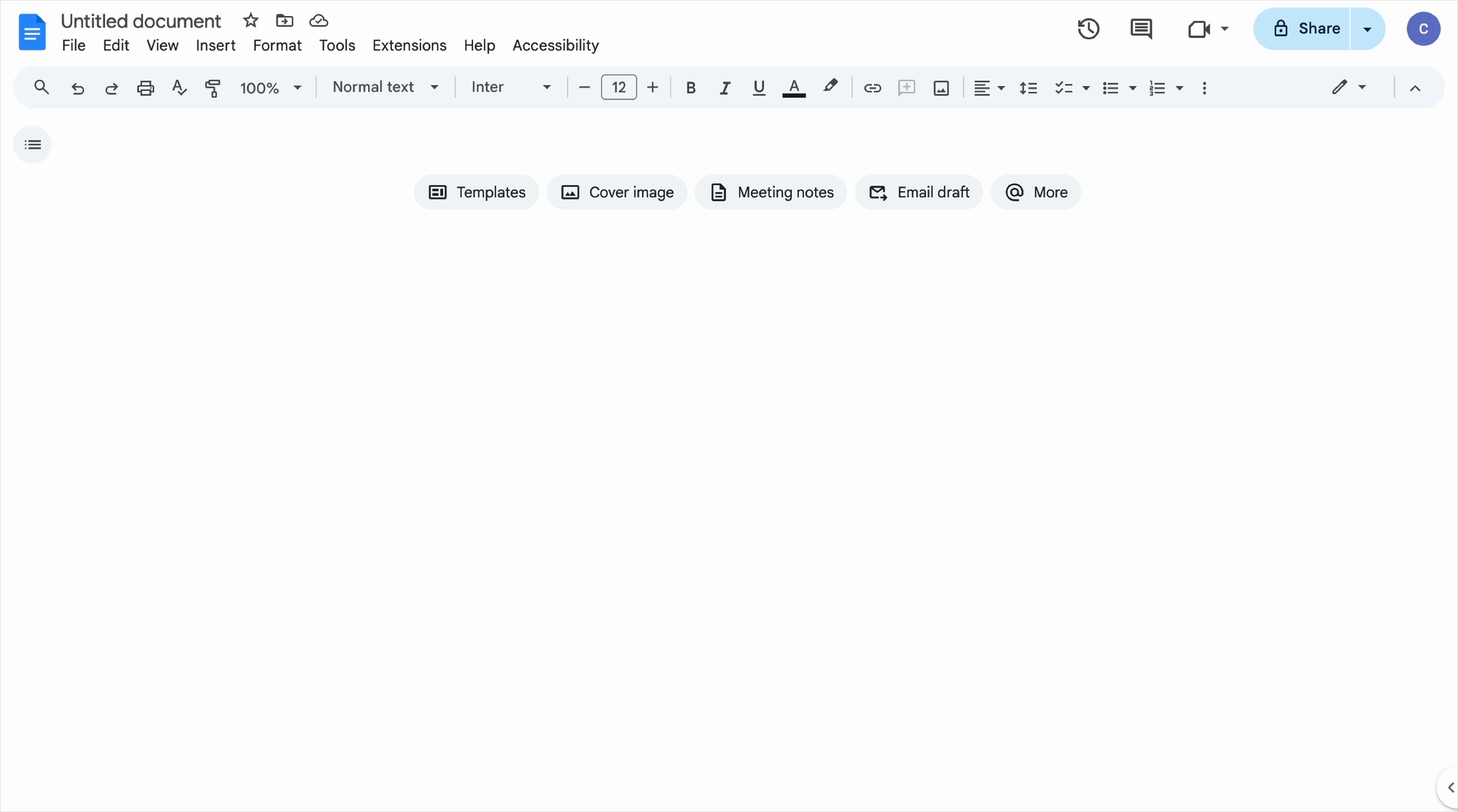Click the Italic formatting icon
Image resolution: width=1458 pixels, height=812 pixels.
(724, 87)
